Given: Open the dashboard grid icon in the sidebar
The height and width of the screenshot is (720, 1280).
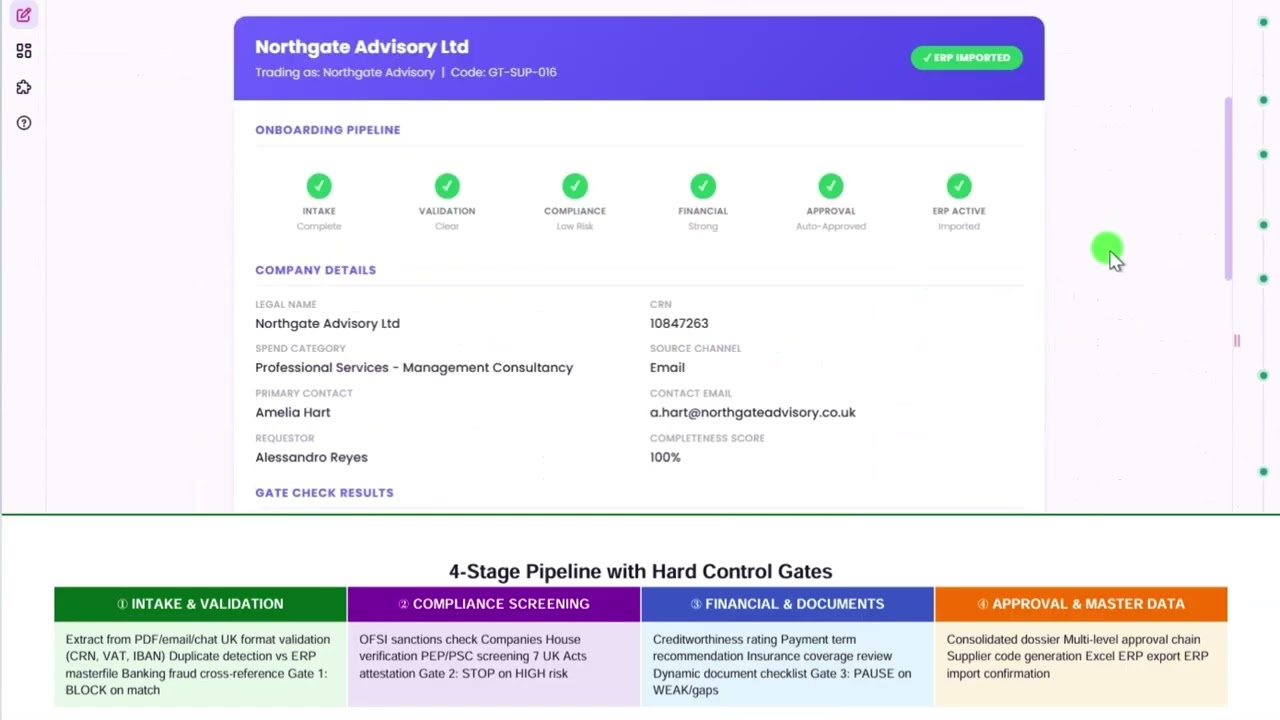Looking at the screenshot, I should click(24, 51).
